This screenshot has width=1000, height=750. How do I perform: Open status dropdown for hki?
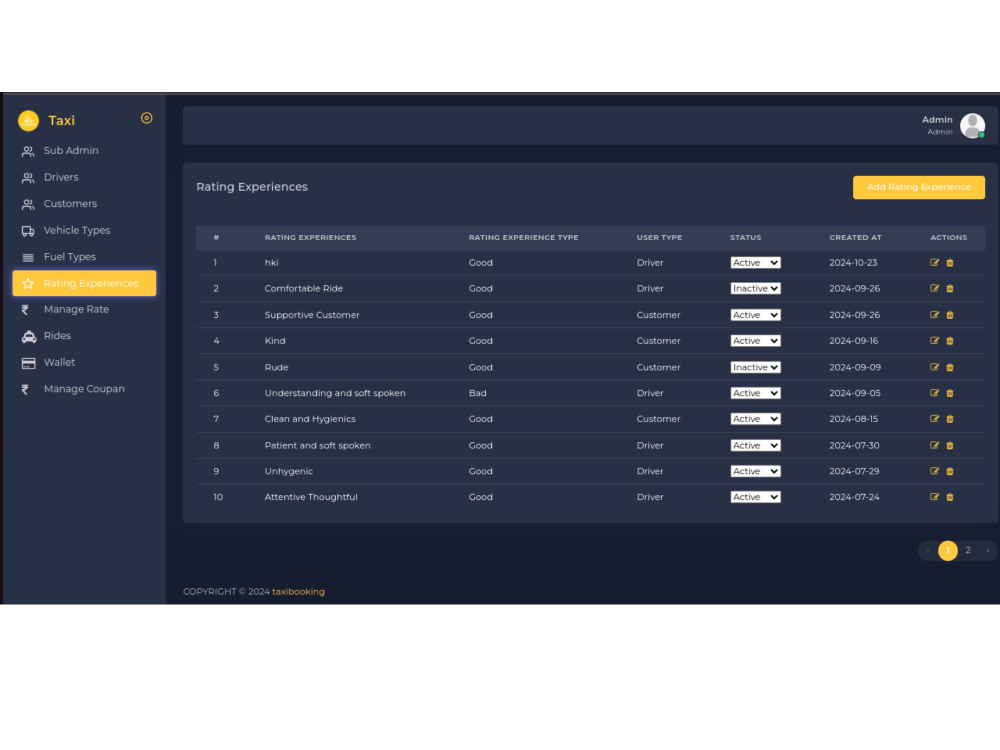tap(755, 263)
